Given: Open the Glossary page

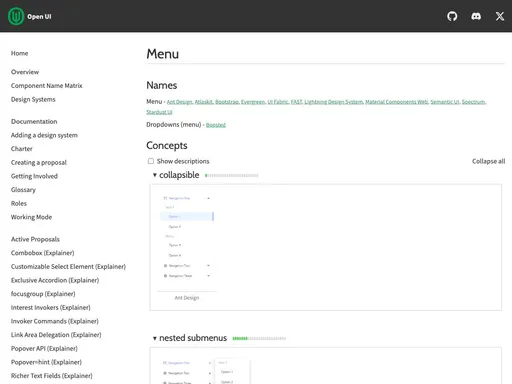Looking at the screenshot, I should (23, 190).
